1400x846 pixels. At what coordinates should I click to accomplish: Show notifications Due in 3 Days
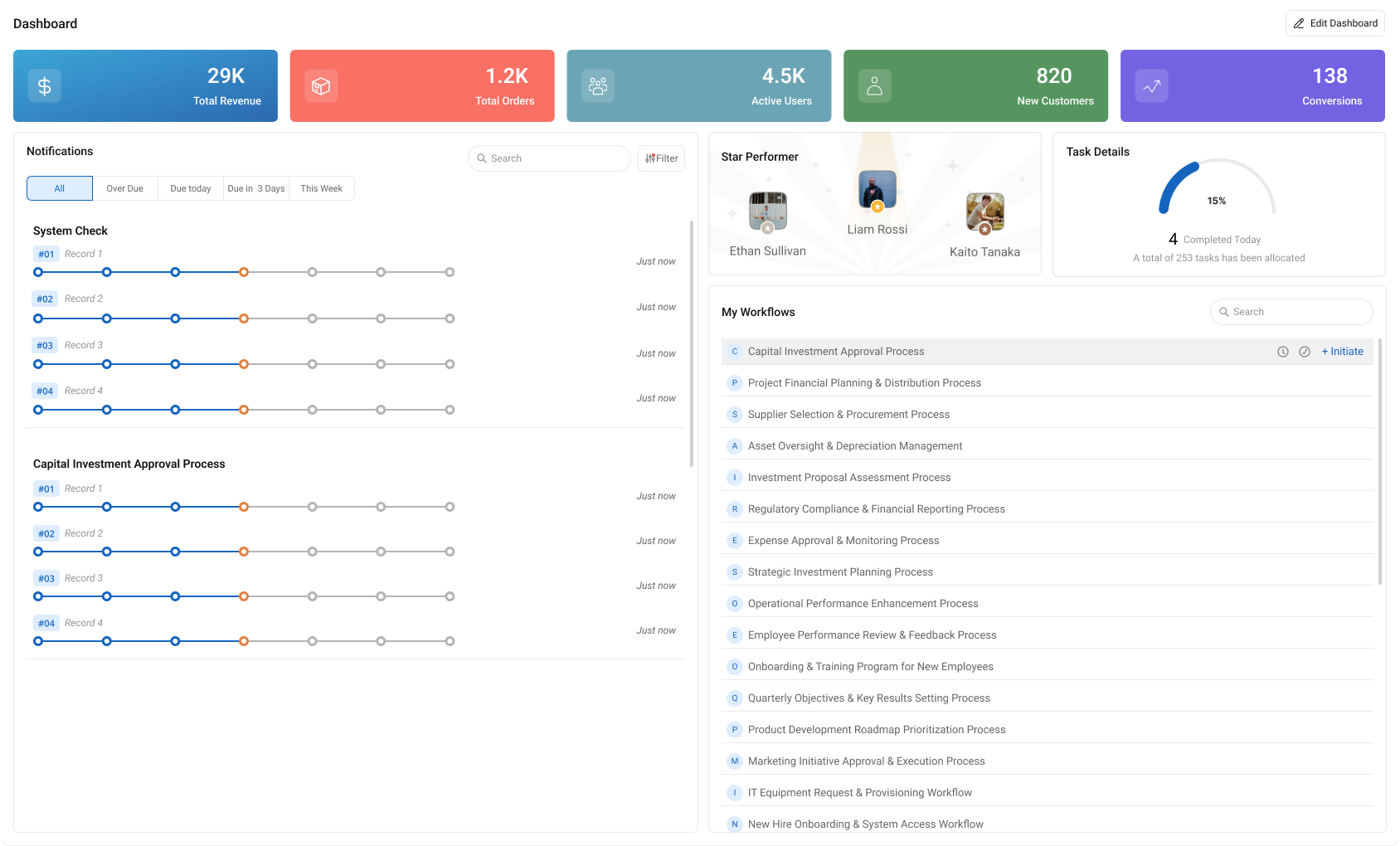[x=256, y=188]
